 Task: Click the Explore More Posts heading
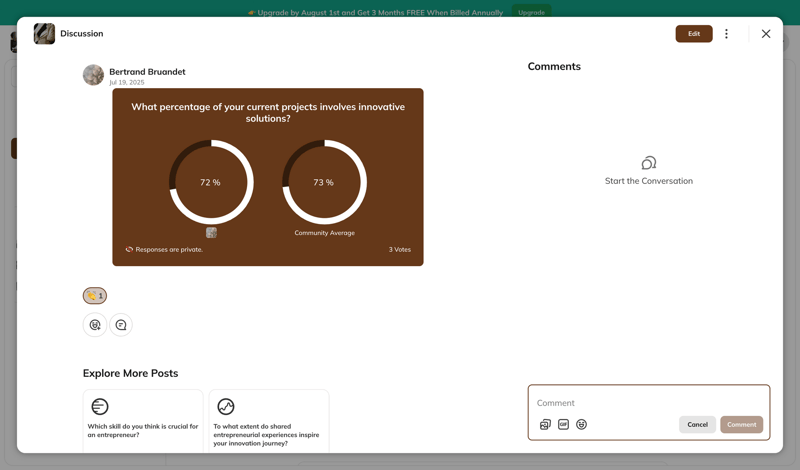131,373
